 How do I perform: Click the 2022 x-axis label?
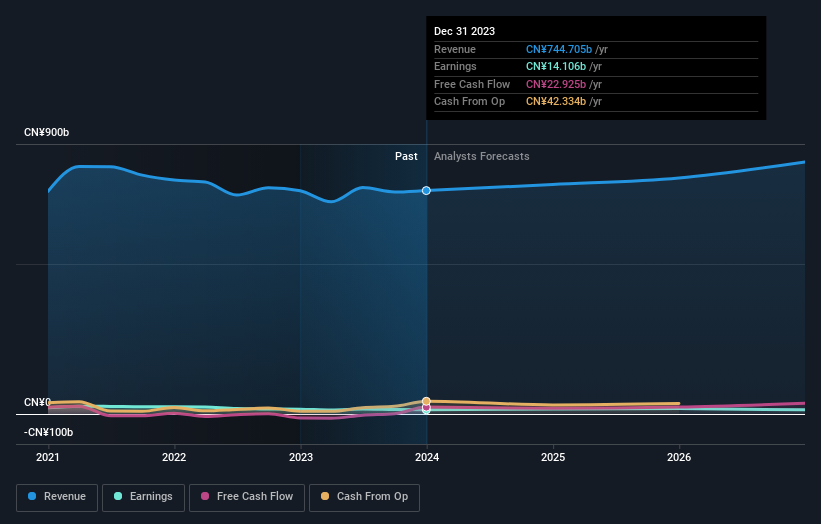174,458
